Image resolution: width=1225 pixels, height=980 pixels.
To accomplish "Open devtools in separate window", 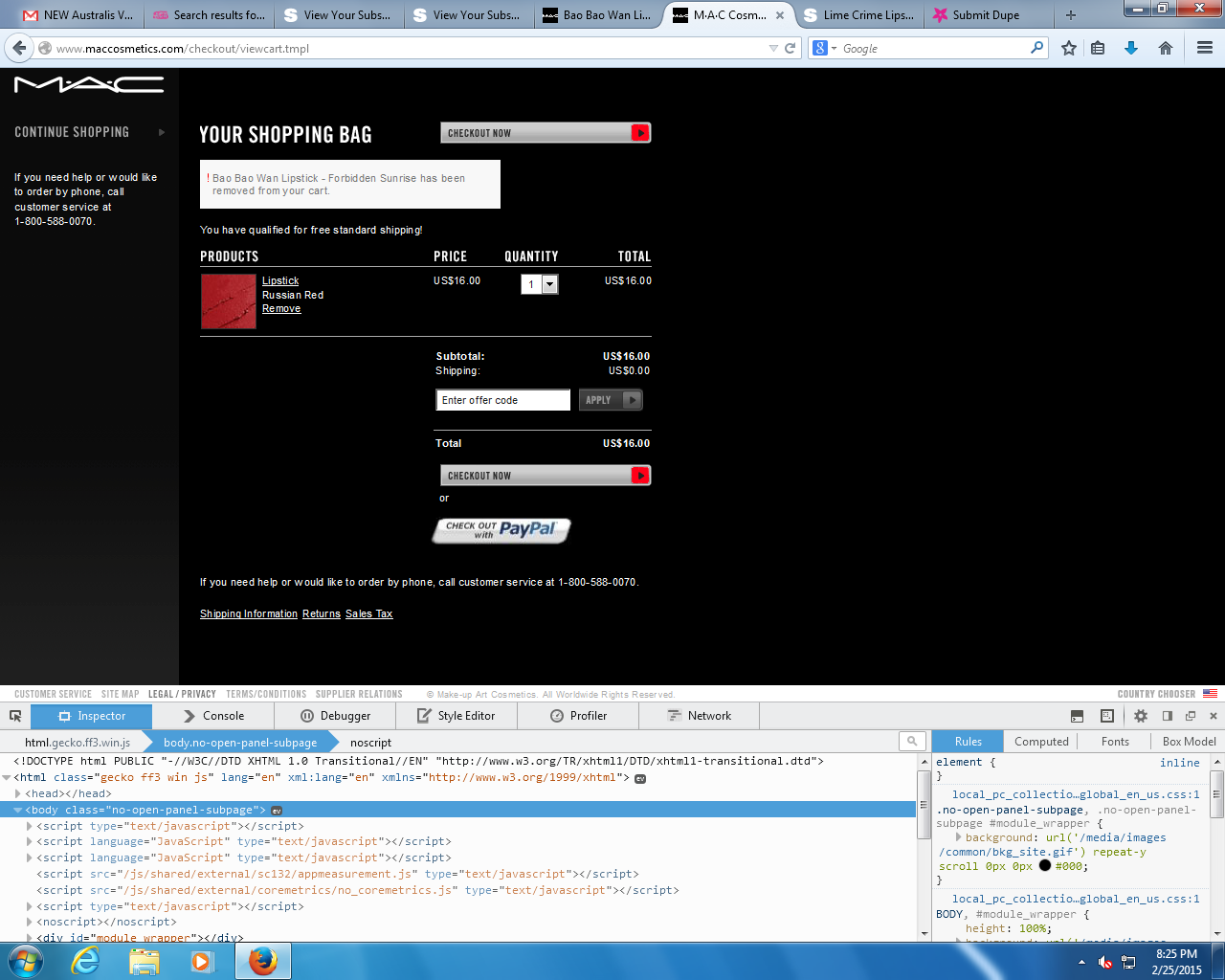I will (x=1191, y=716).
